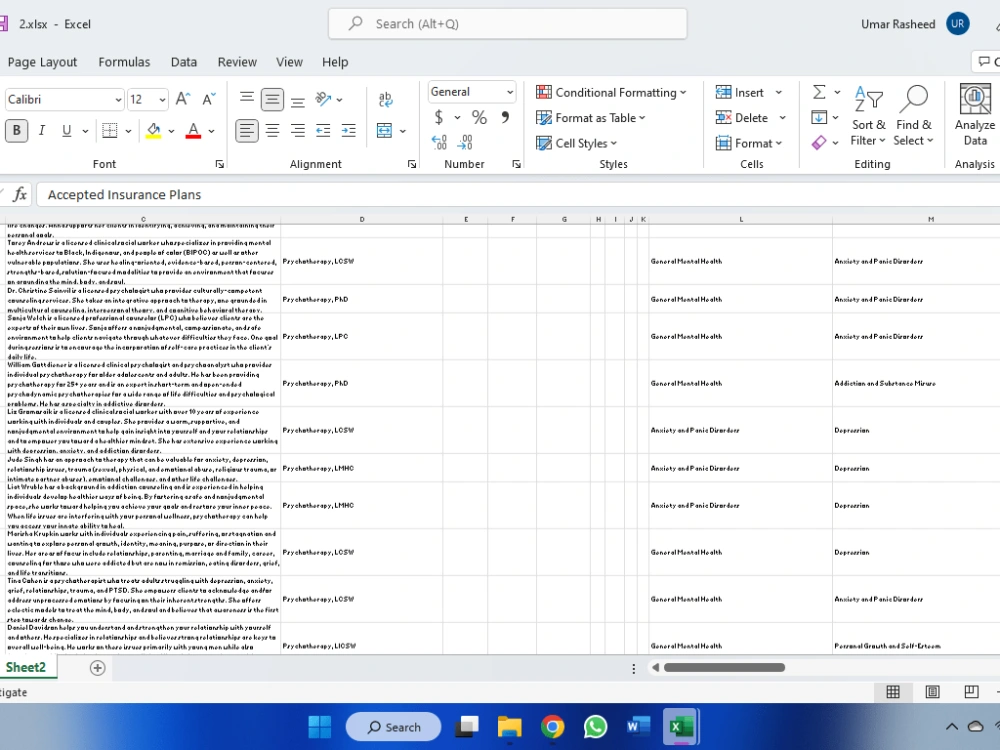Click Search box in title bar
The image size is (1000, 750).
(x=508, y=24)
